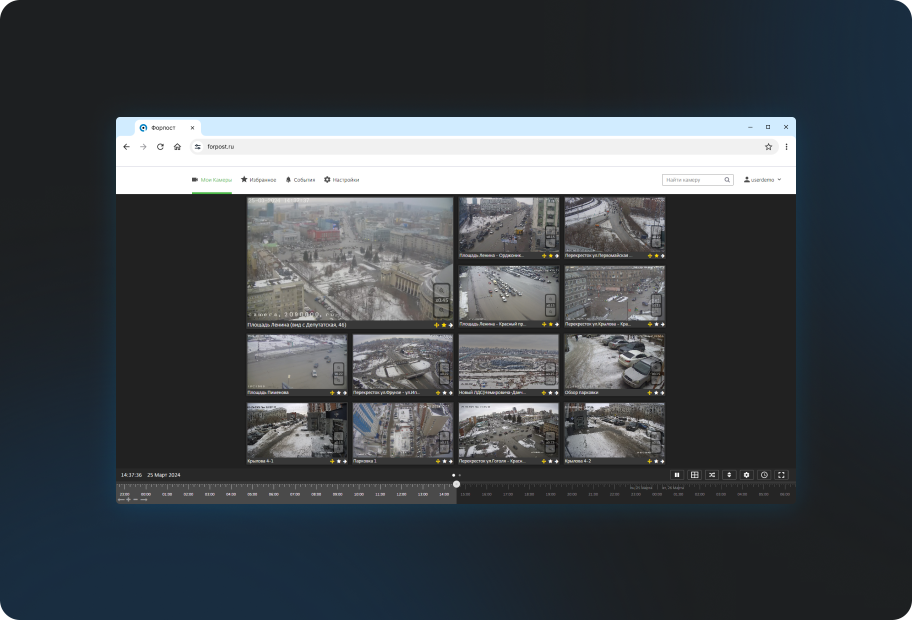
Task: Click the up-down arrows icon in toolbar
Action: [729, 475]
